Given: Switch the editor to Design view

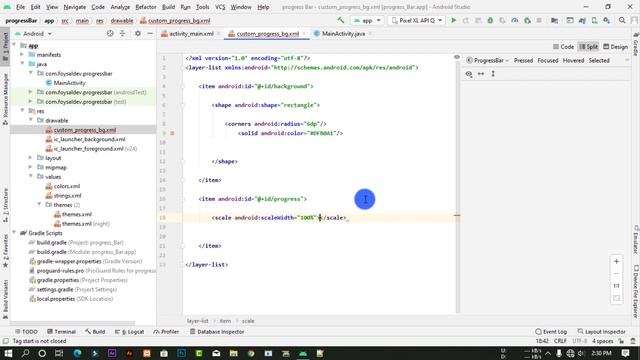Looking at the screenshot, I should [616, 47].
